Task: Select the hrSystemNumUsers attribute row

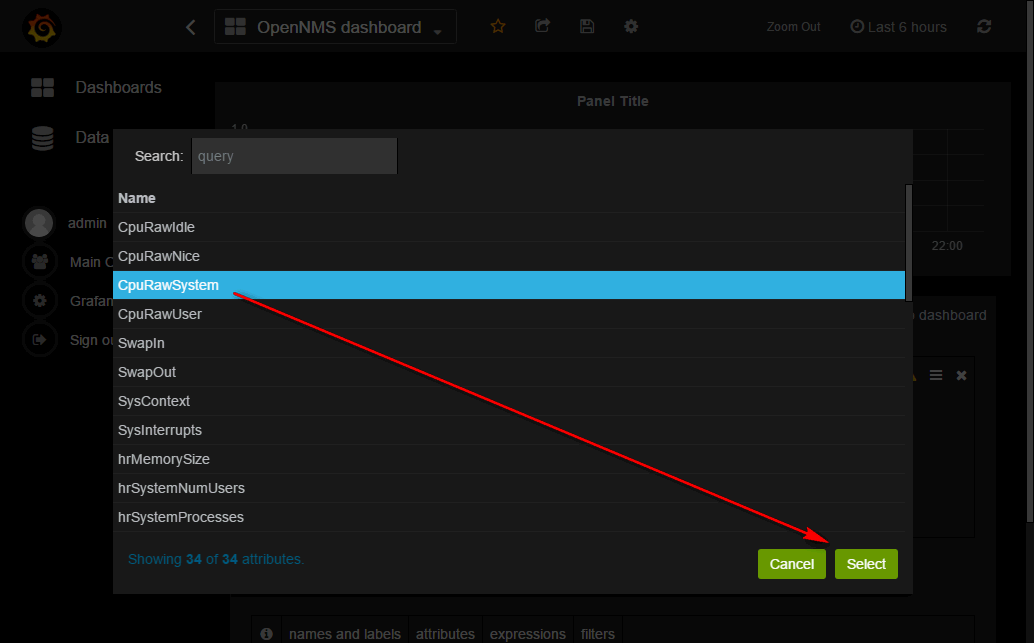Action: click(x=508, y=488)
